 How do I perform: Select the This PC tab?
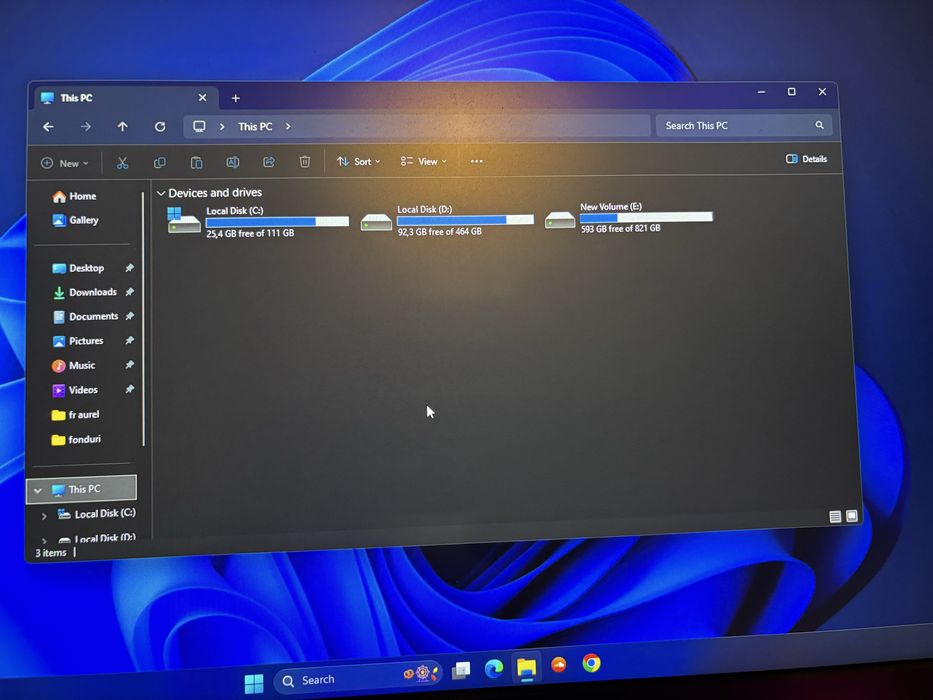pyautogui.click(x=123, y=98)
